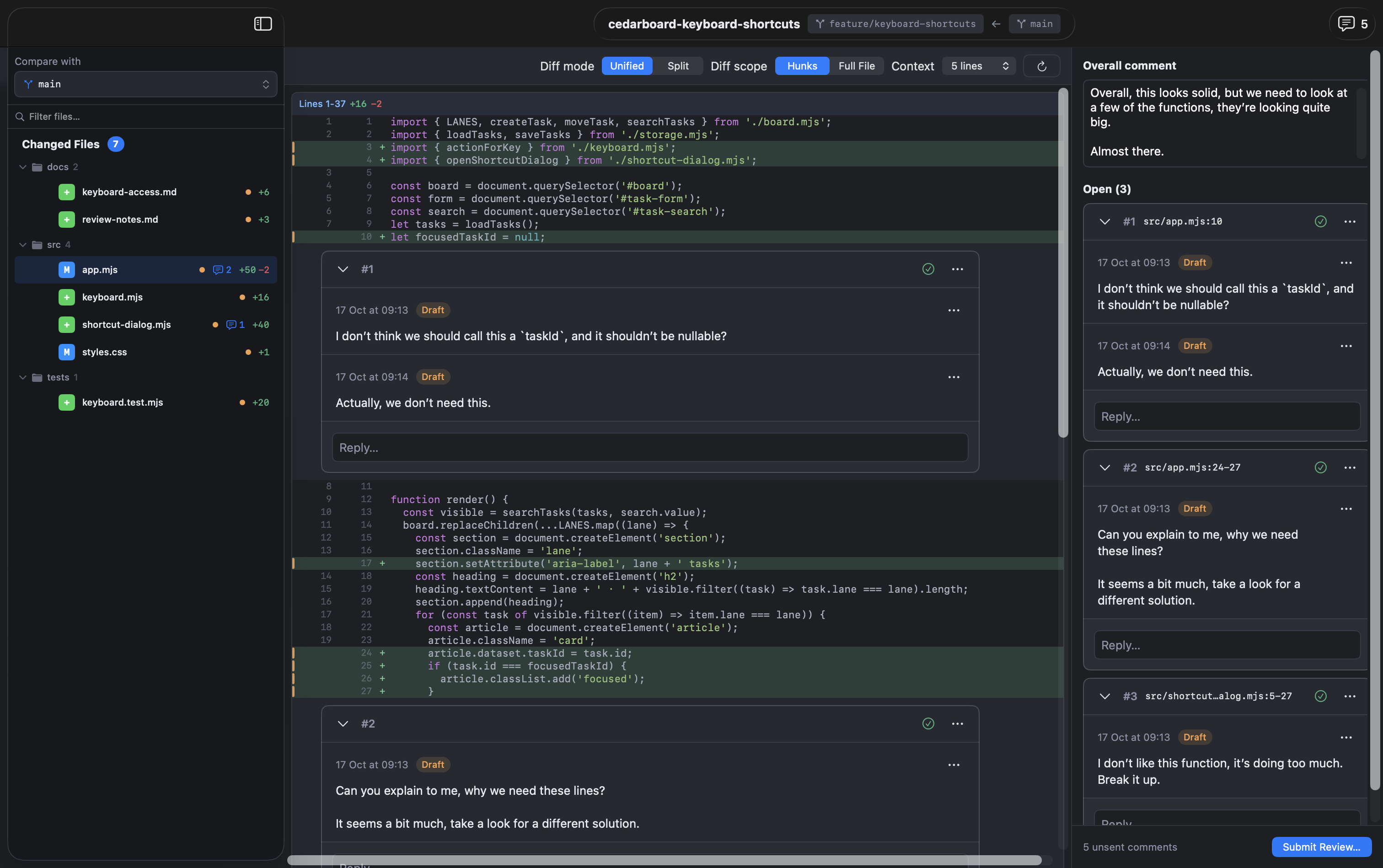The width and height of the screenshot is (1383, 868).
Task: Resolve inline thread #1 with check icon
Action: pyautogui.click(x=928, y=269)
